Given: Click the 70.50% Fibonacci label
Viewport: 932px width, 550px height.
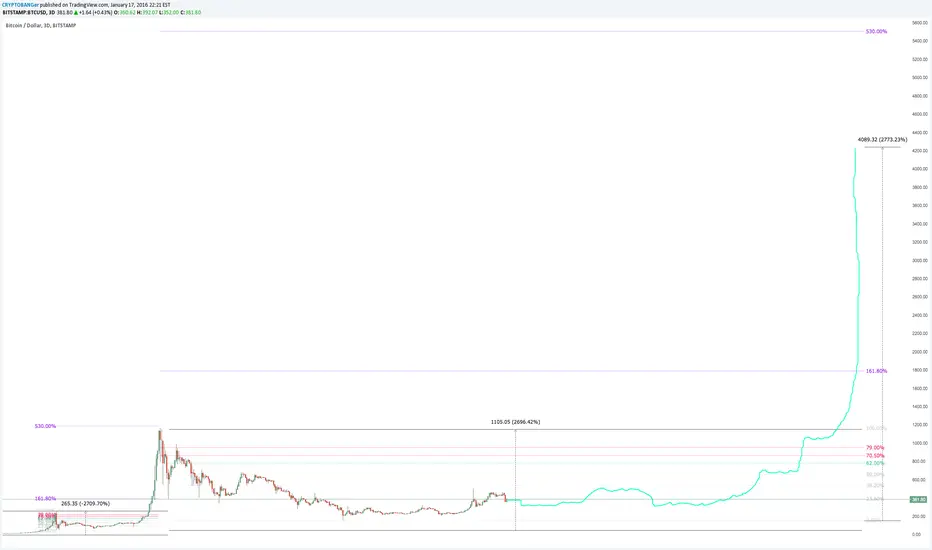Looking at the screenshot, I should [875, 456].
